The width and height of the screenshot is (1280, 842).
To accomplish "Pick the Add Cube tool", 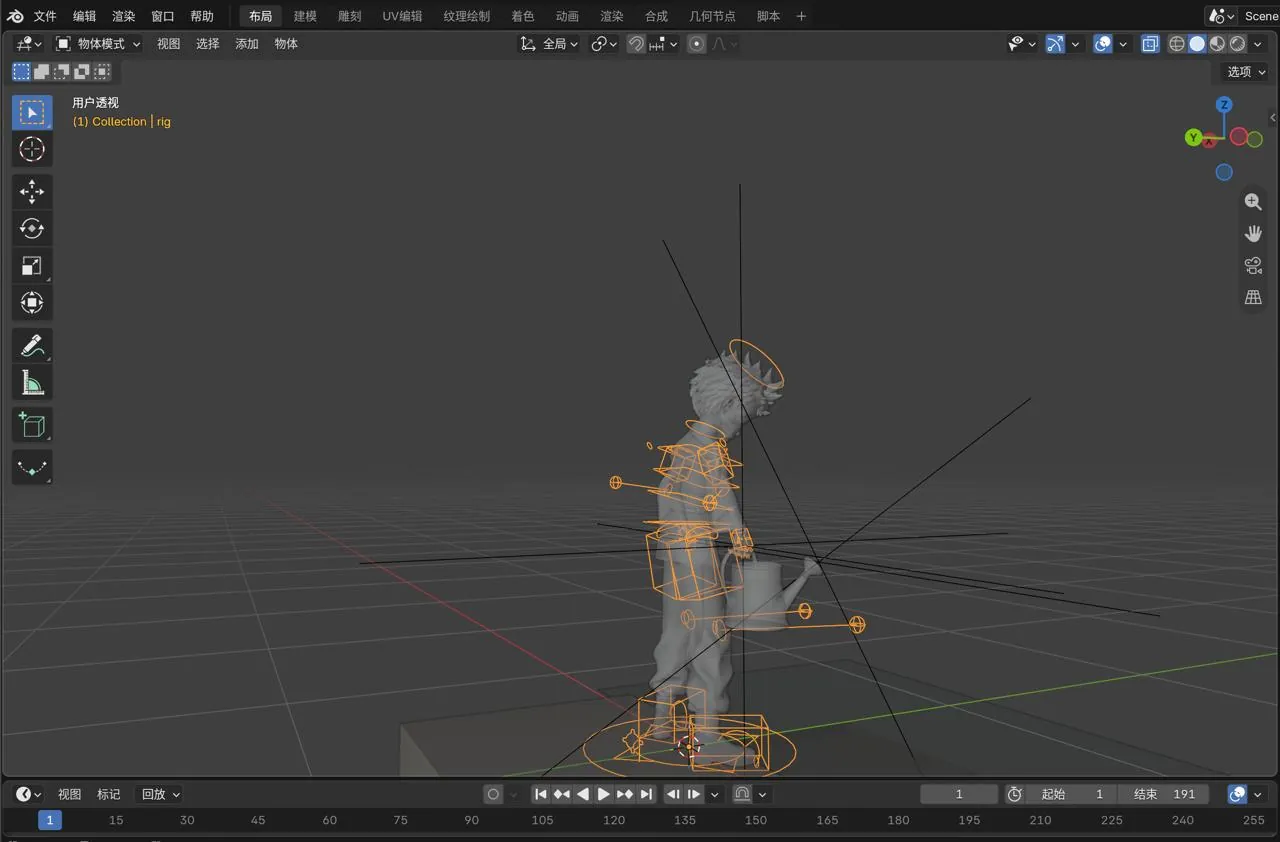I will pos(32,425).
